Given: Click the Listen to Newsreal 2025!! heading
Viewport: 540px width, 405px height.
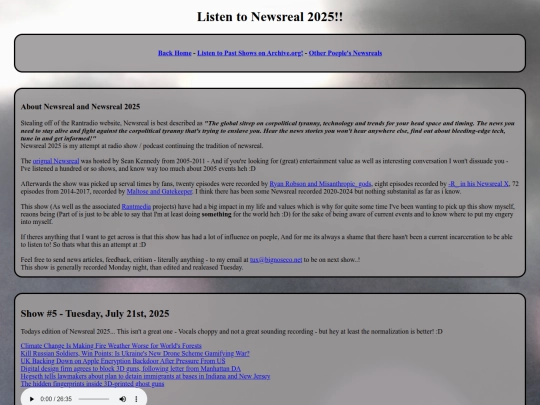Looking at the screenshot, I should pos(270,17).
